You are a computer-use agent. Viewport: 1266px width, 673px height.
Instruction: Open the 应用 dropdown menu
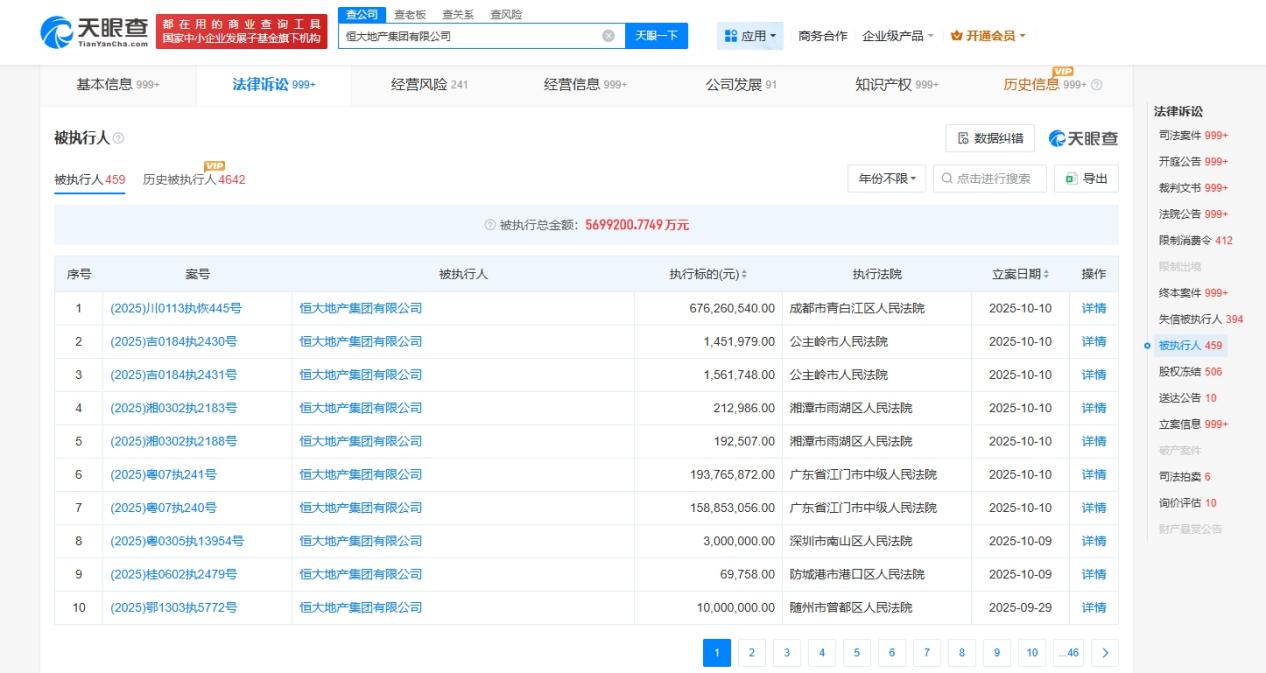(750, 36)
